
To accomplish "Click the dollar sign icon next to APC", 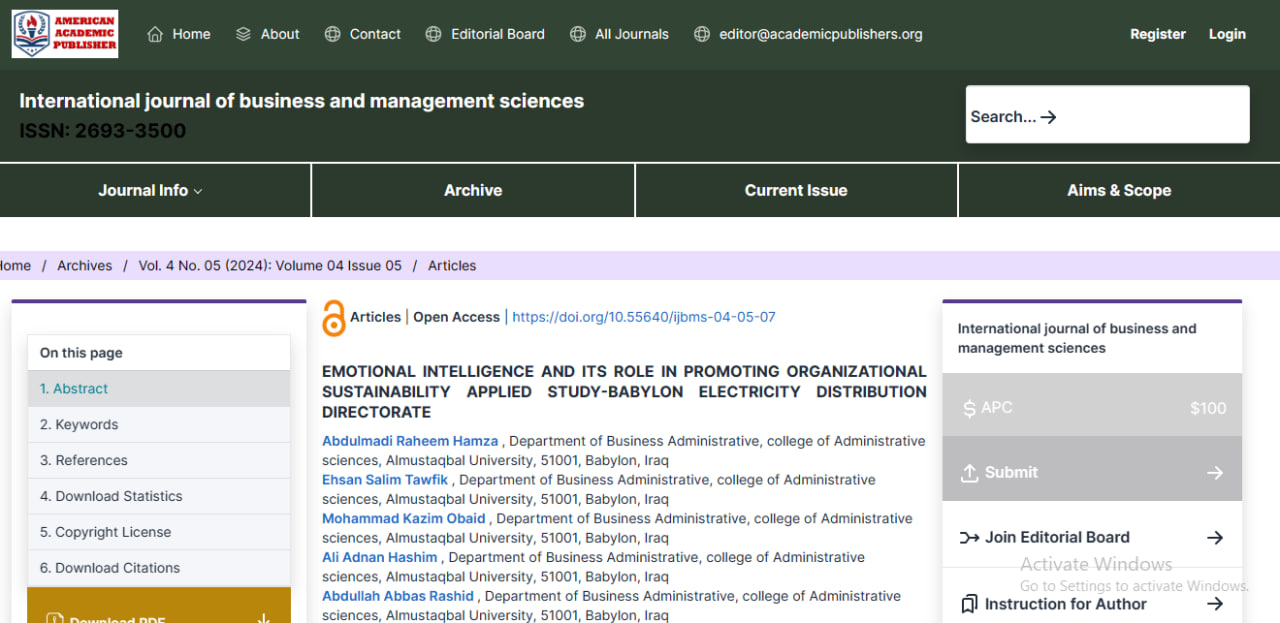I will (969, 408).
